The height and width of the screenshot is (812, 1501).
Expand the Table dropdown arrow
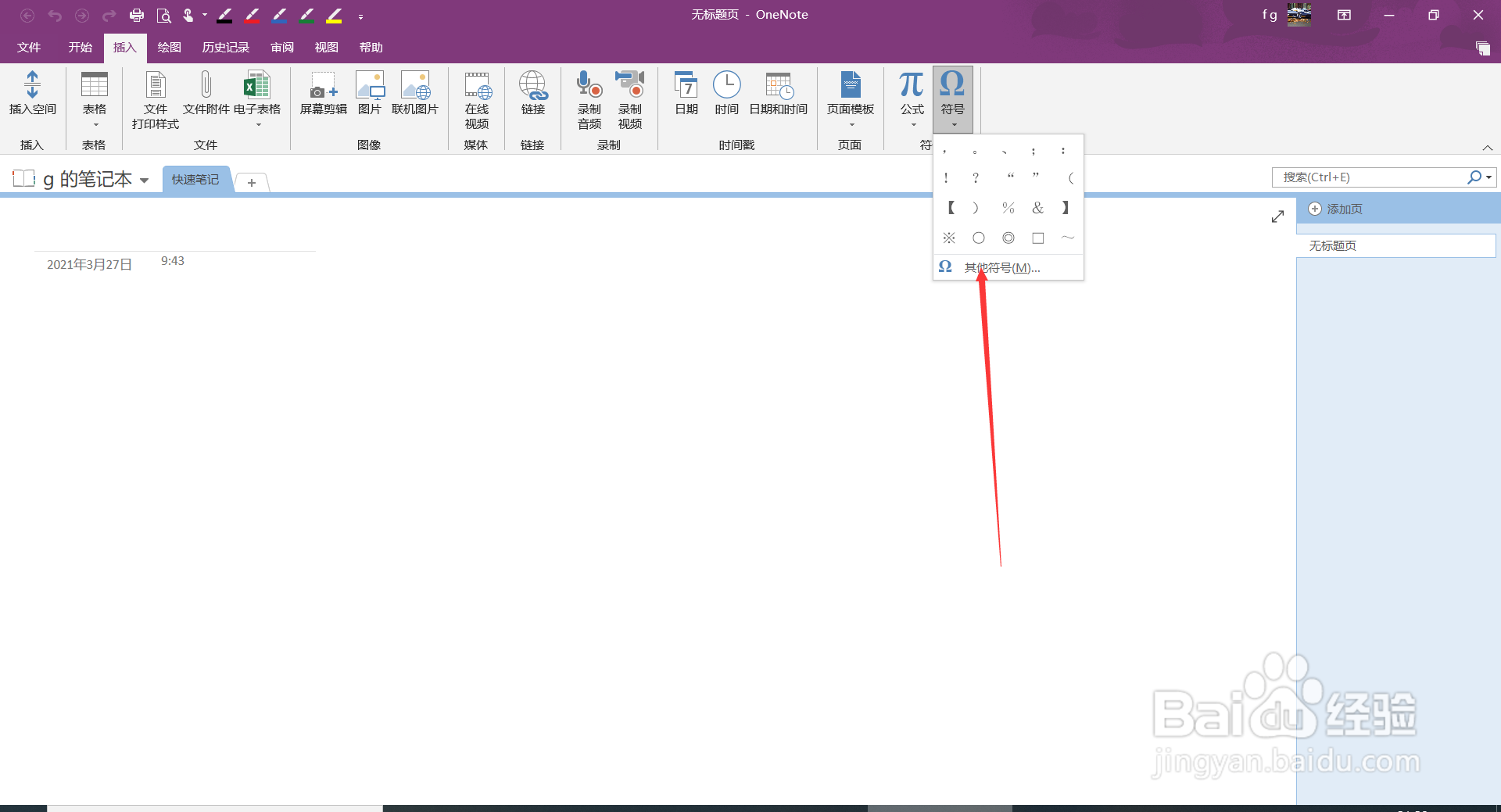[95, 125]
